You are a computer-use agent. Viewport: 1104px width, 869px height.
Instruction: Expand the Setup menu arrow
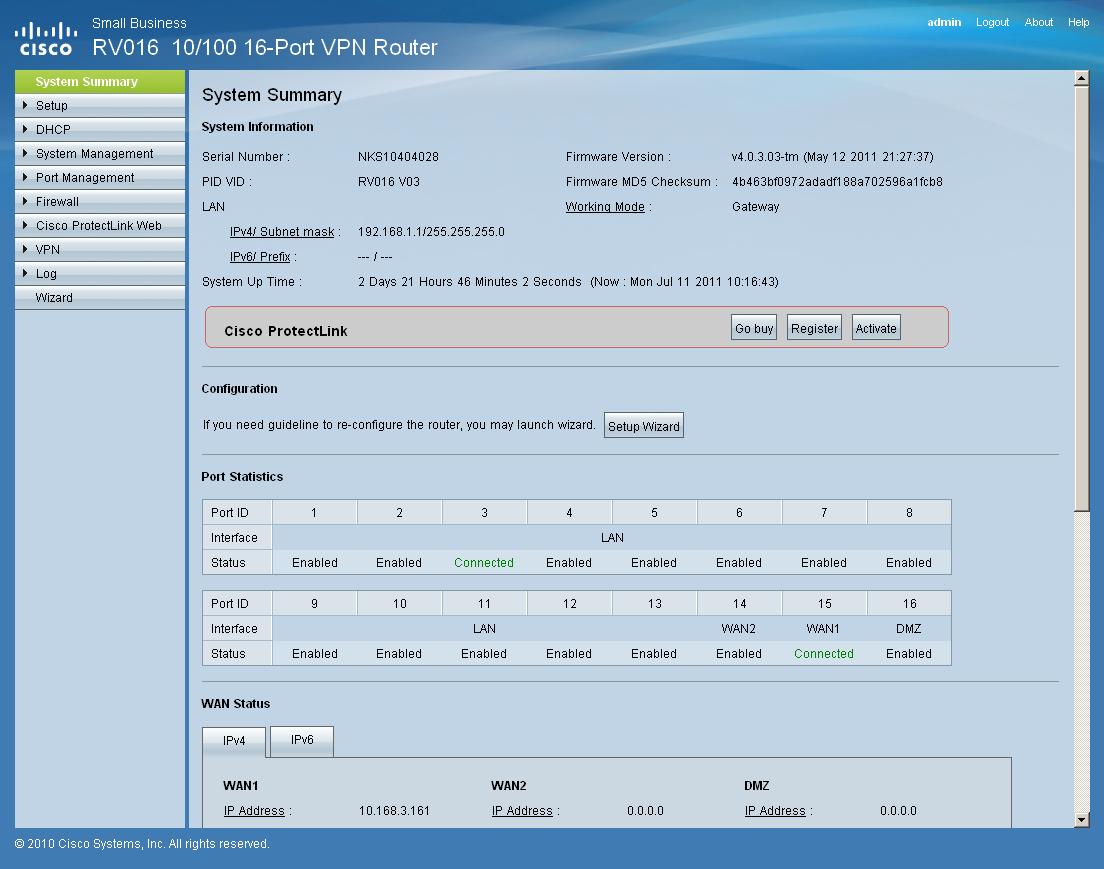coord(25,105)
